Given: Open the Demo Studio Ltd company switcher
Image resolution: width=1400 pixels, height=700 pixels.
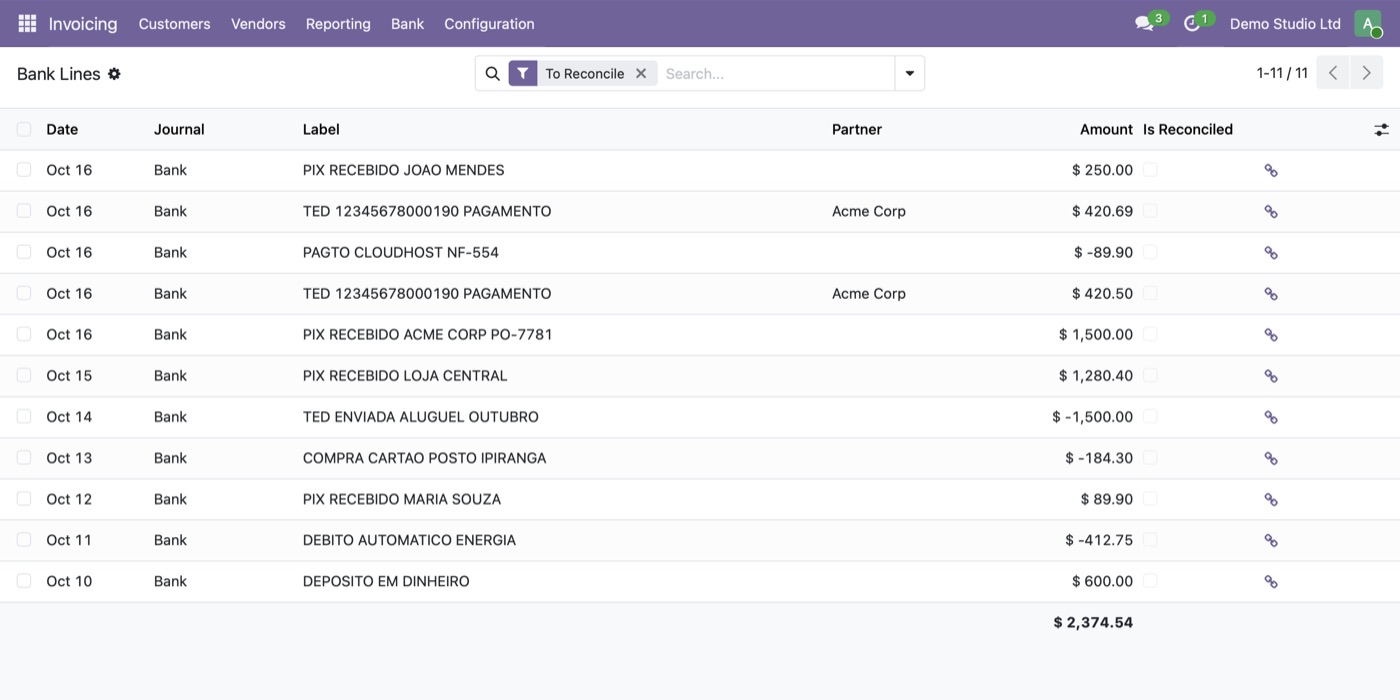Looking at the screenshot, I should 1285,23.
